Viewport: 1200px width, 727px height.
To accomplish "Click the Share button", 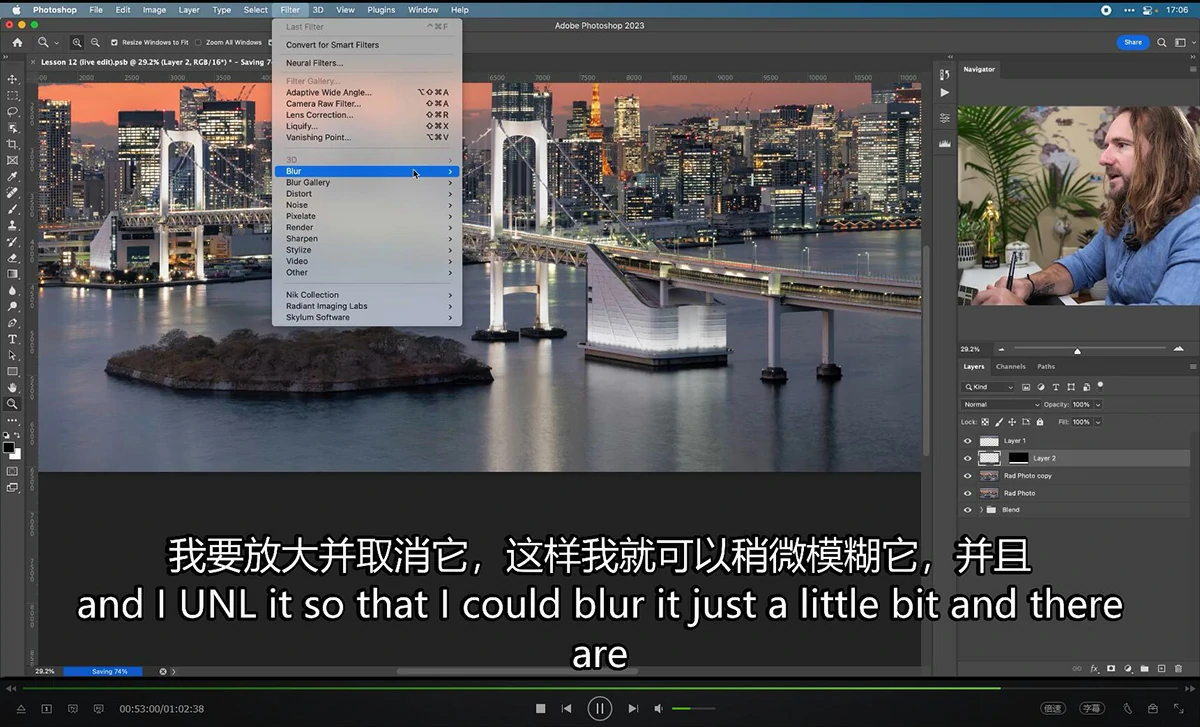I will tap(1133, 42).
